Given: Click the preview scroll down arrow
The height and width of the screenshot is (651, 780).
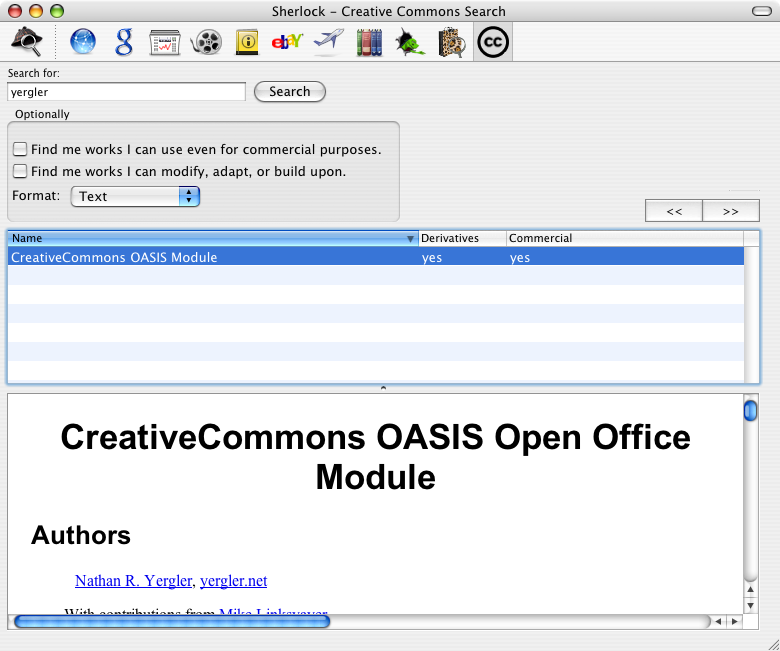Looking at the screenshot, I should coord(750,605).
